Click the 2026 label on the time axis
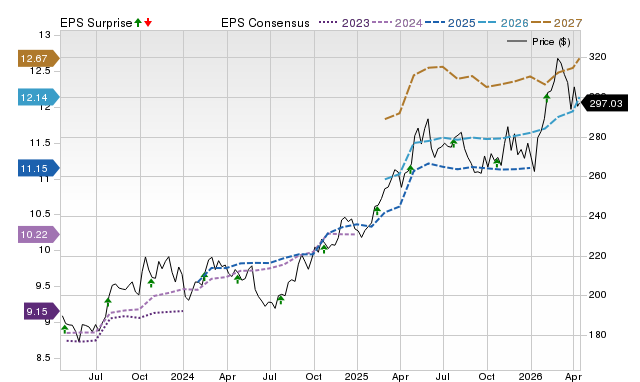The width and height of the screenshot is (640, 382). coord(530,376)
